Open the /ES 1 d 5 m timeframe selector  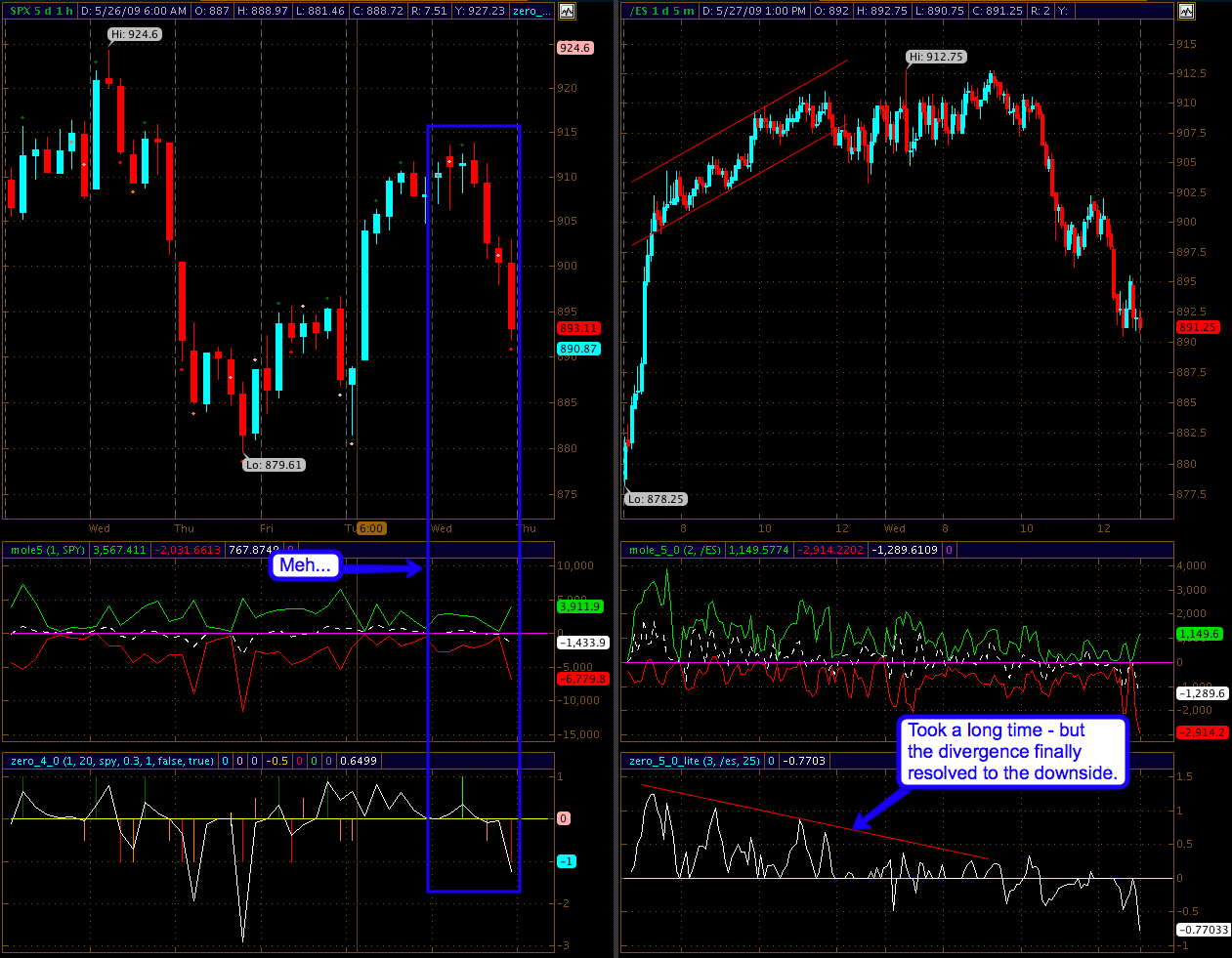click(661, 12)
